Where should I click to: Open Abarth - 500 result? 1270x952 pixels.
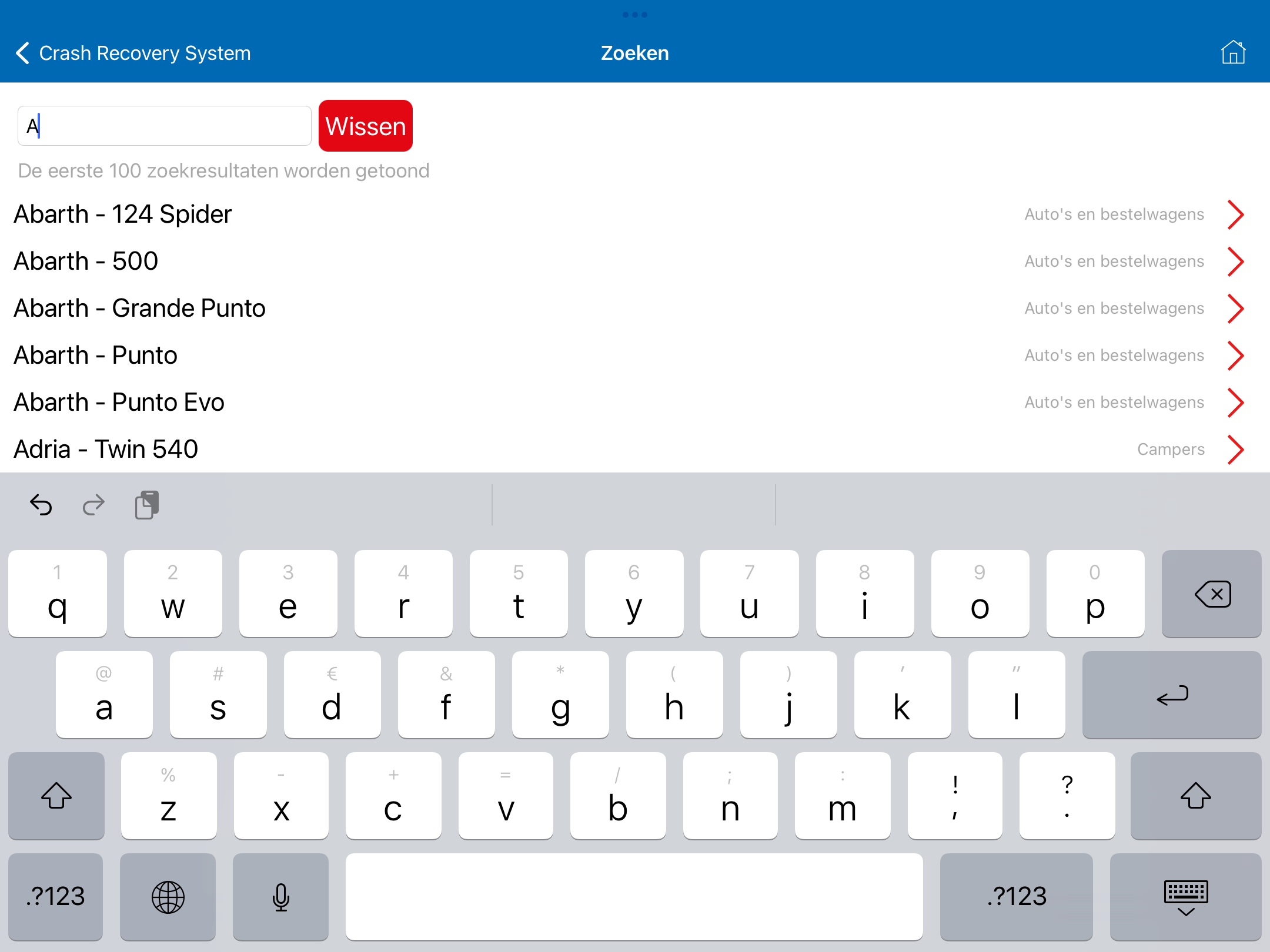click(635, 261)
